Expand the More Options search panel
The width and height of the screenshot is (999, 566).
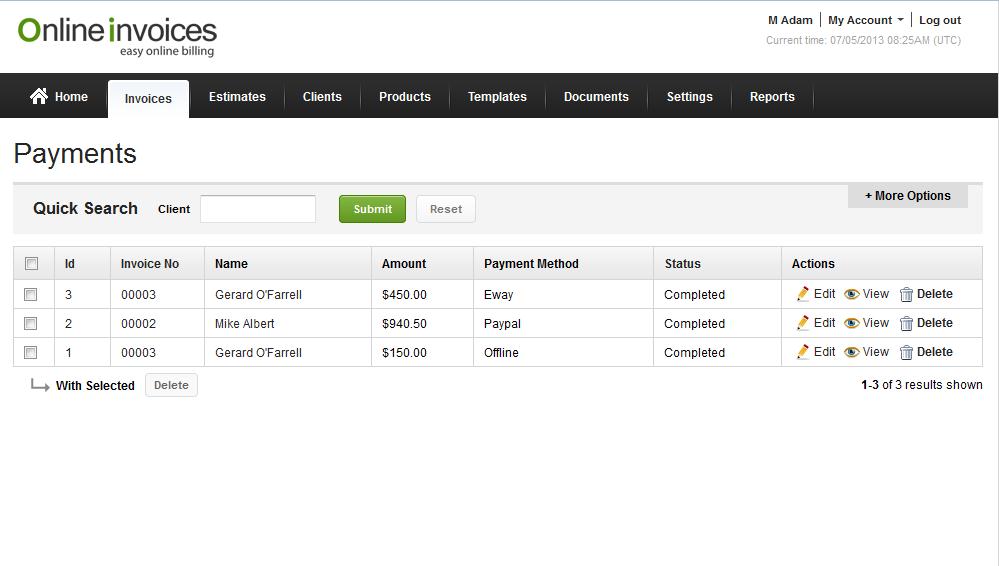(907, 196)
